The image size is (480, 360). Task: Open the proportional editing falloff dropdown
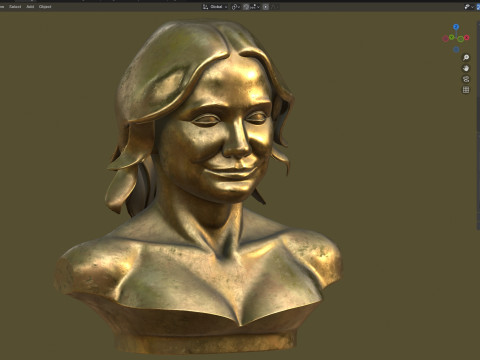275,7
